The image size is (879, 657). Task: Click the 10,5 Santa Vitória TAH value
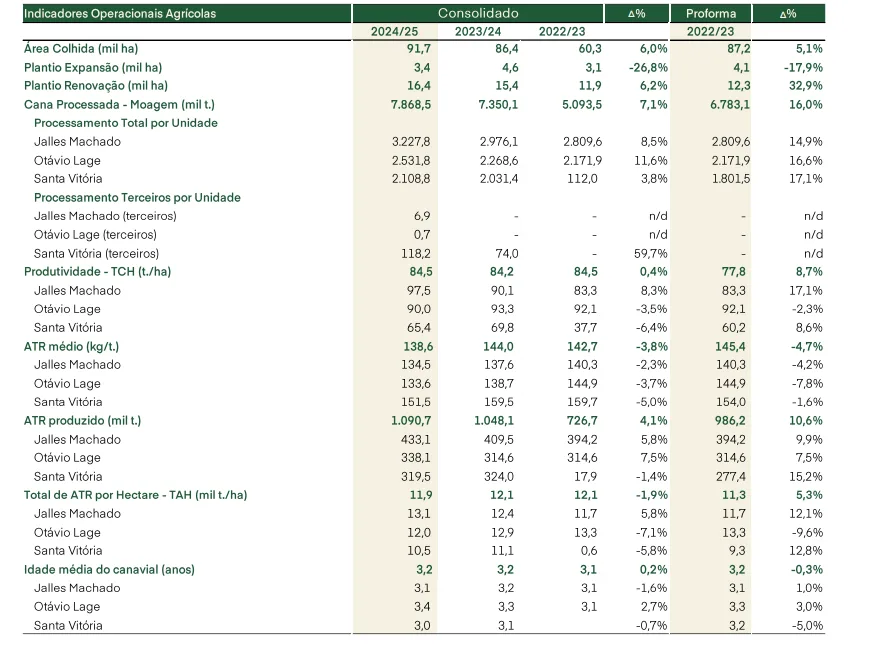419,551
